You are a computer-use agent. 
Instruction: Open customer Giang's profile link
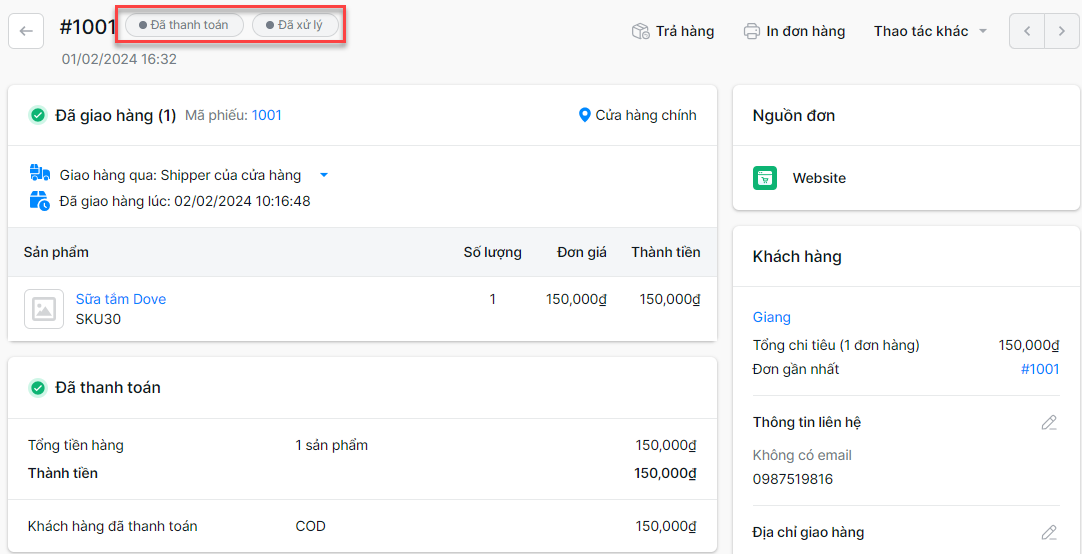pyautogui.click(x=772, y=317)
